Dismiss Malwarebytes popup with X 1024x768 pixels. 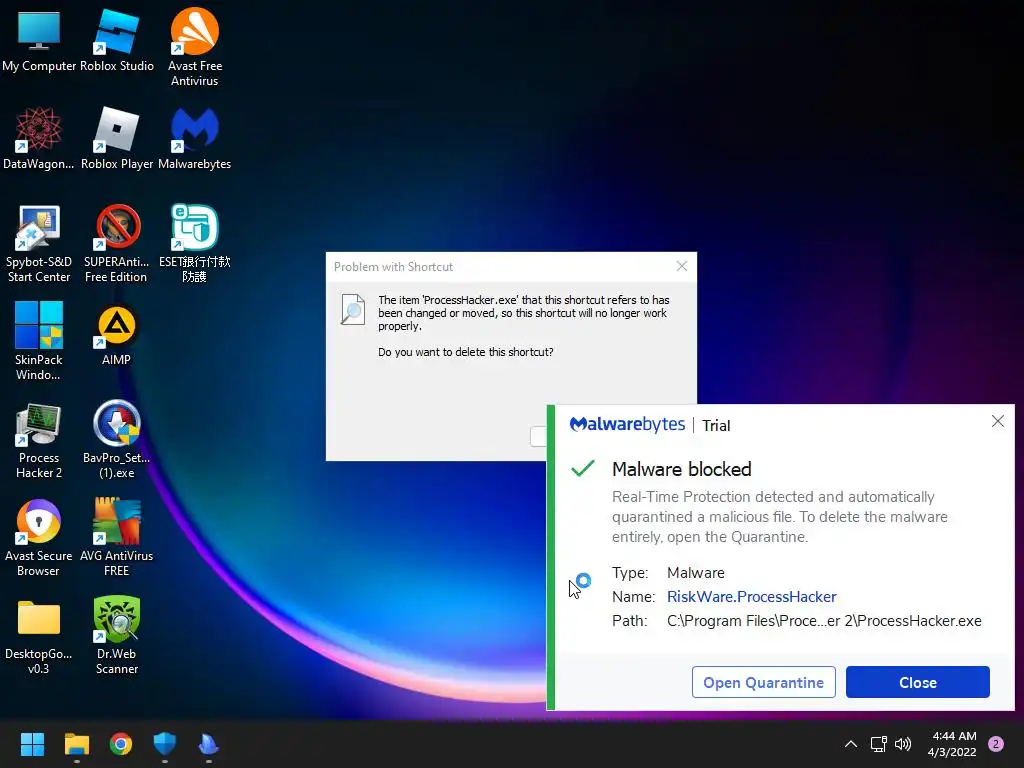pyautogui.click(x=997, y=421)
